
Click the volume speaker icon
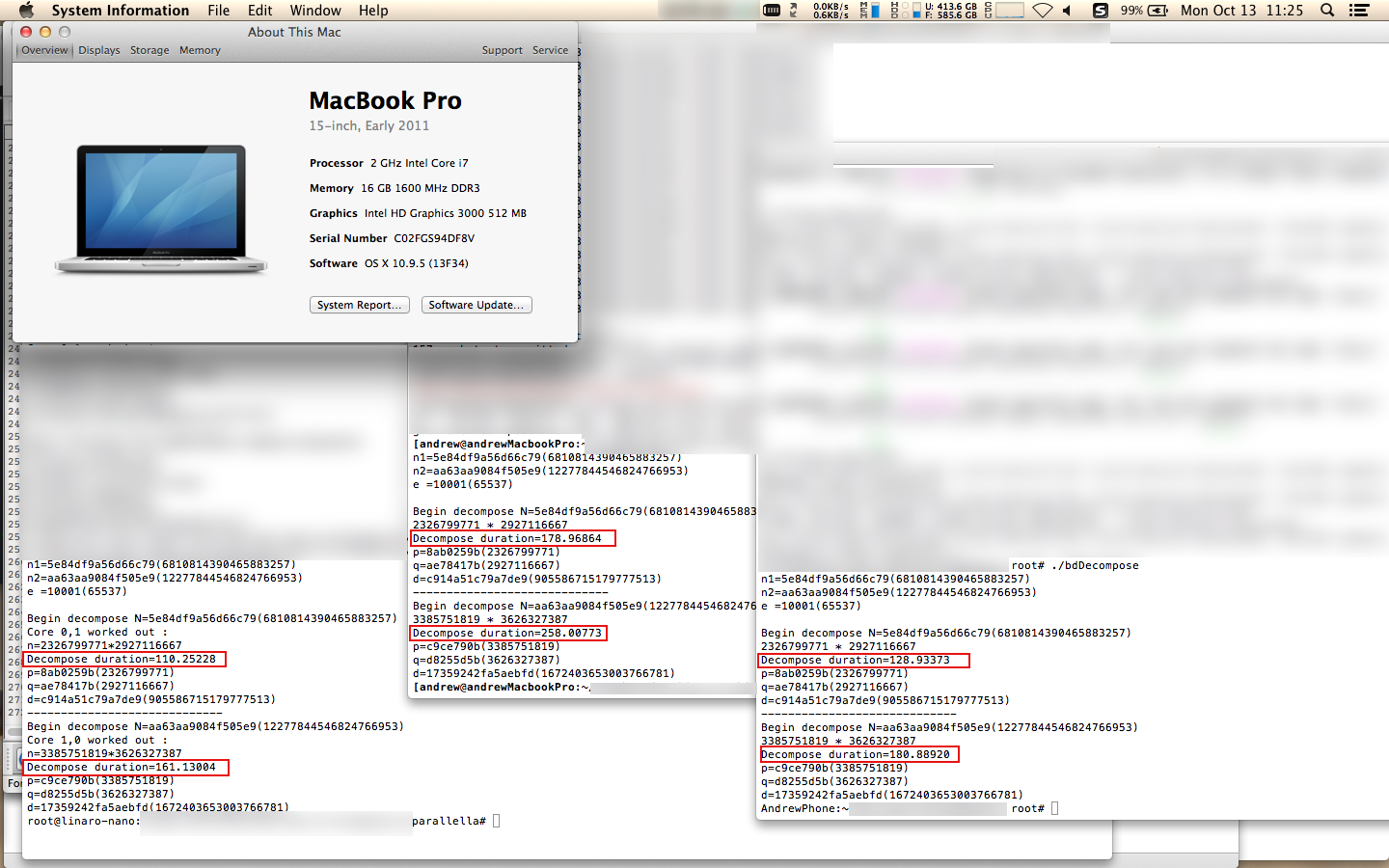click(1067, 11)
